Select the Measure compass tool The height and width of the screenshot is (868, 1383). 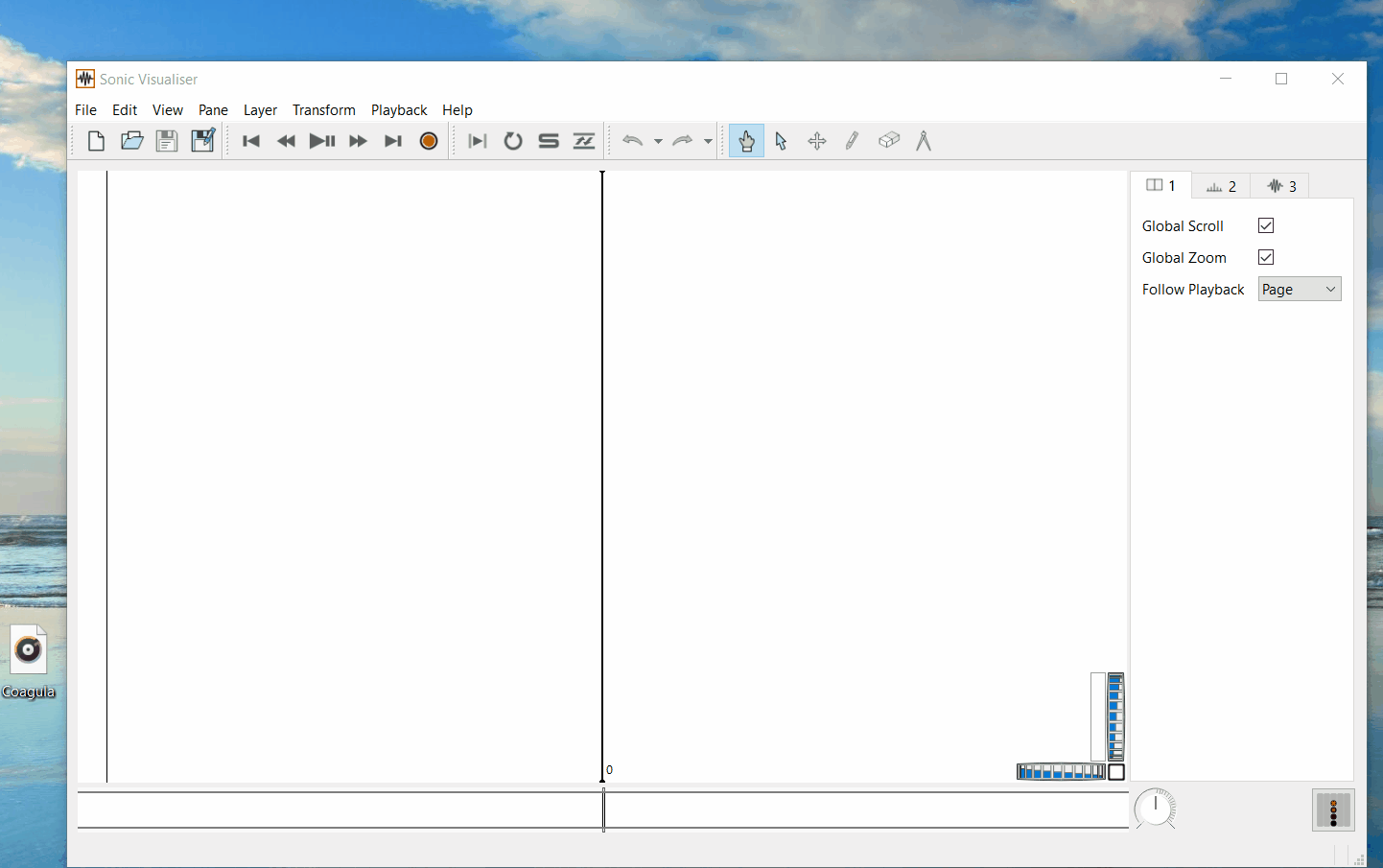pyautogui.click(x=924, y=141)
